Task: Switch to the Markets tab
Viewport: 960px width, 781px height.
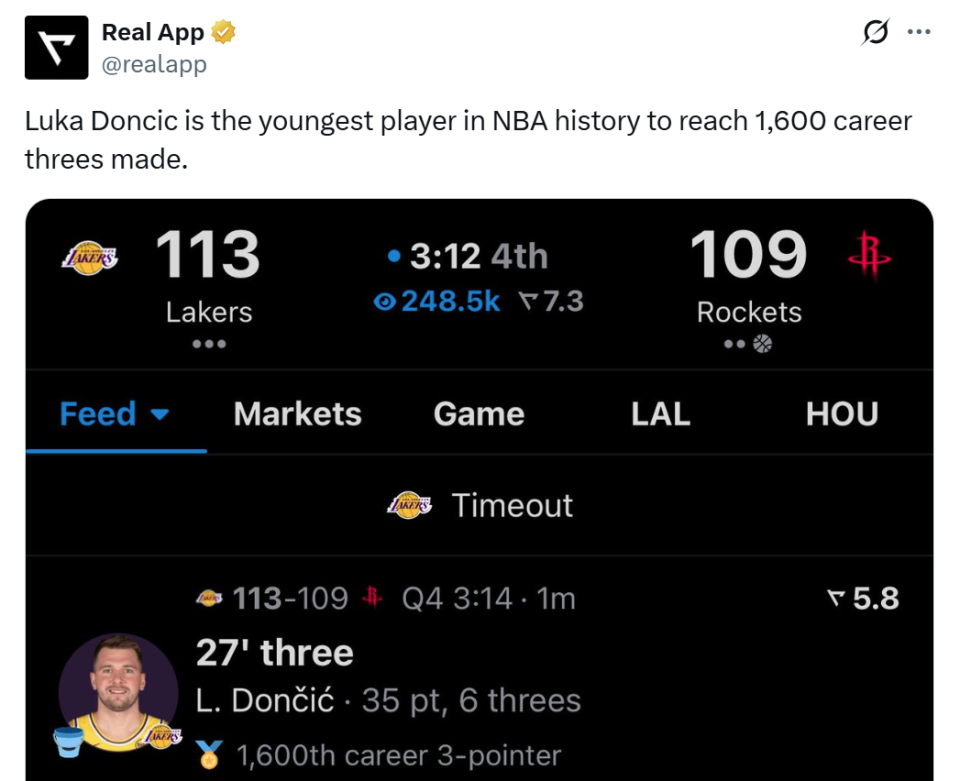Action: click(x=297, y=414)
